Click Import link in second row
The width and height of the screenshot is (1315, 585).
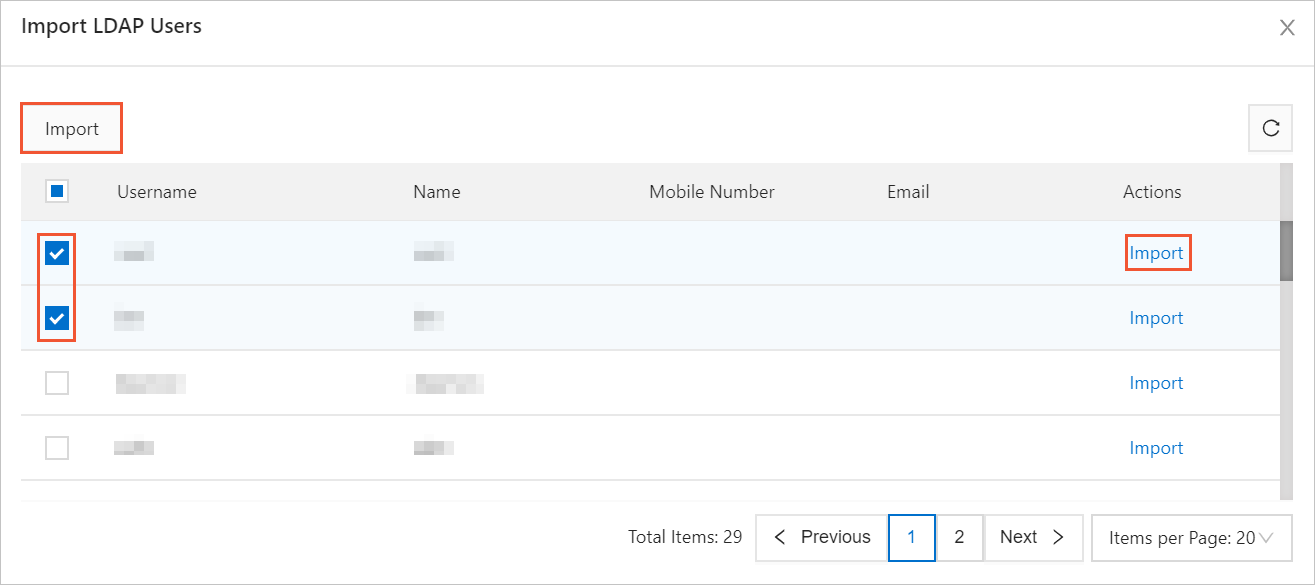coord(1157,318)
